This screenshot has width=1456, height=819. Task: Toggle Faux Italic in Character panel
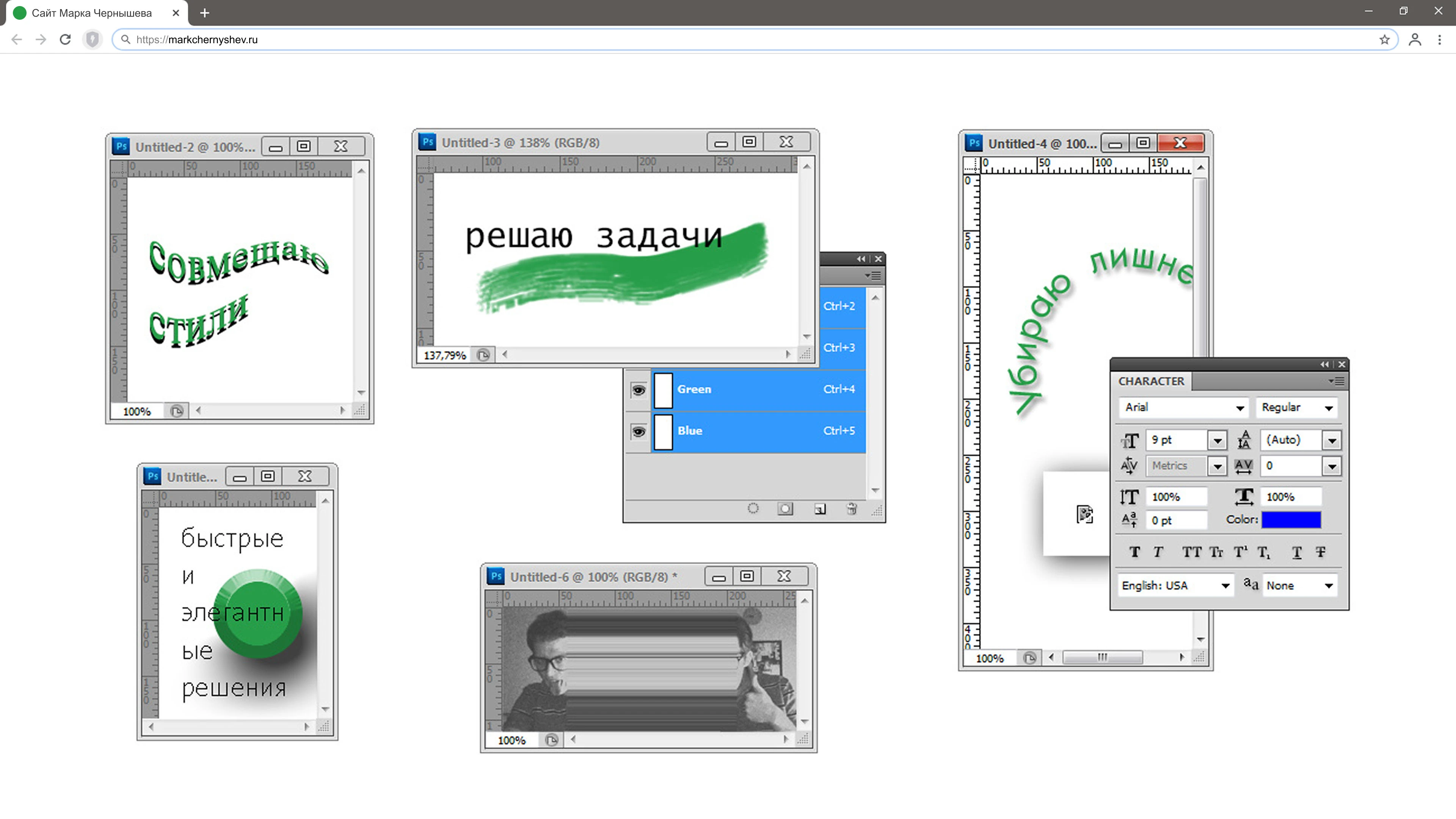coord(1158,552)
